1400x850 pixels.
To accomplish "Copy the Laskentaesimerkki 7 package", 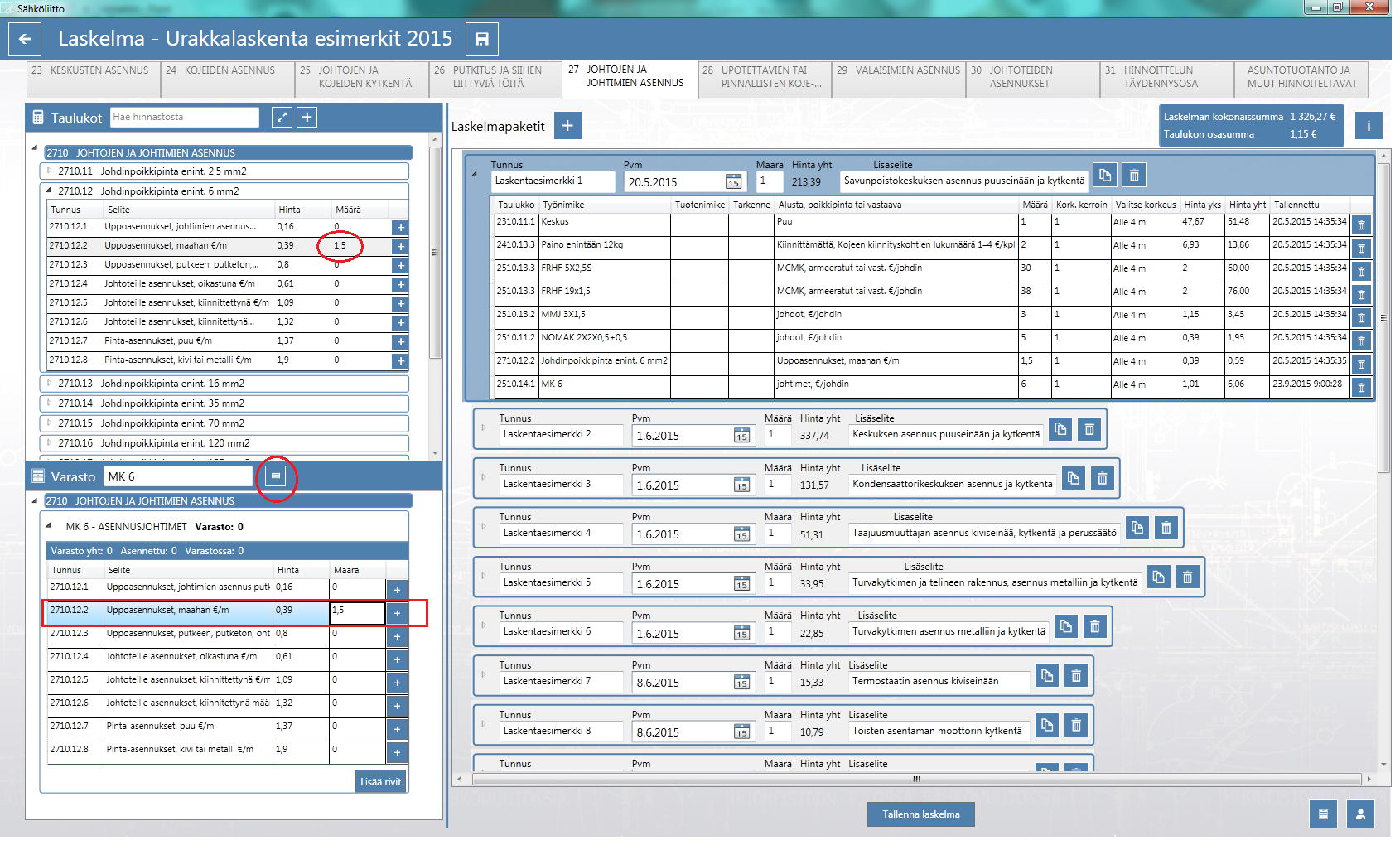I will 1047,676.
